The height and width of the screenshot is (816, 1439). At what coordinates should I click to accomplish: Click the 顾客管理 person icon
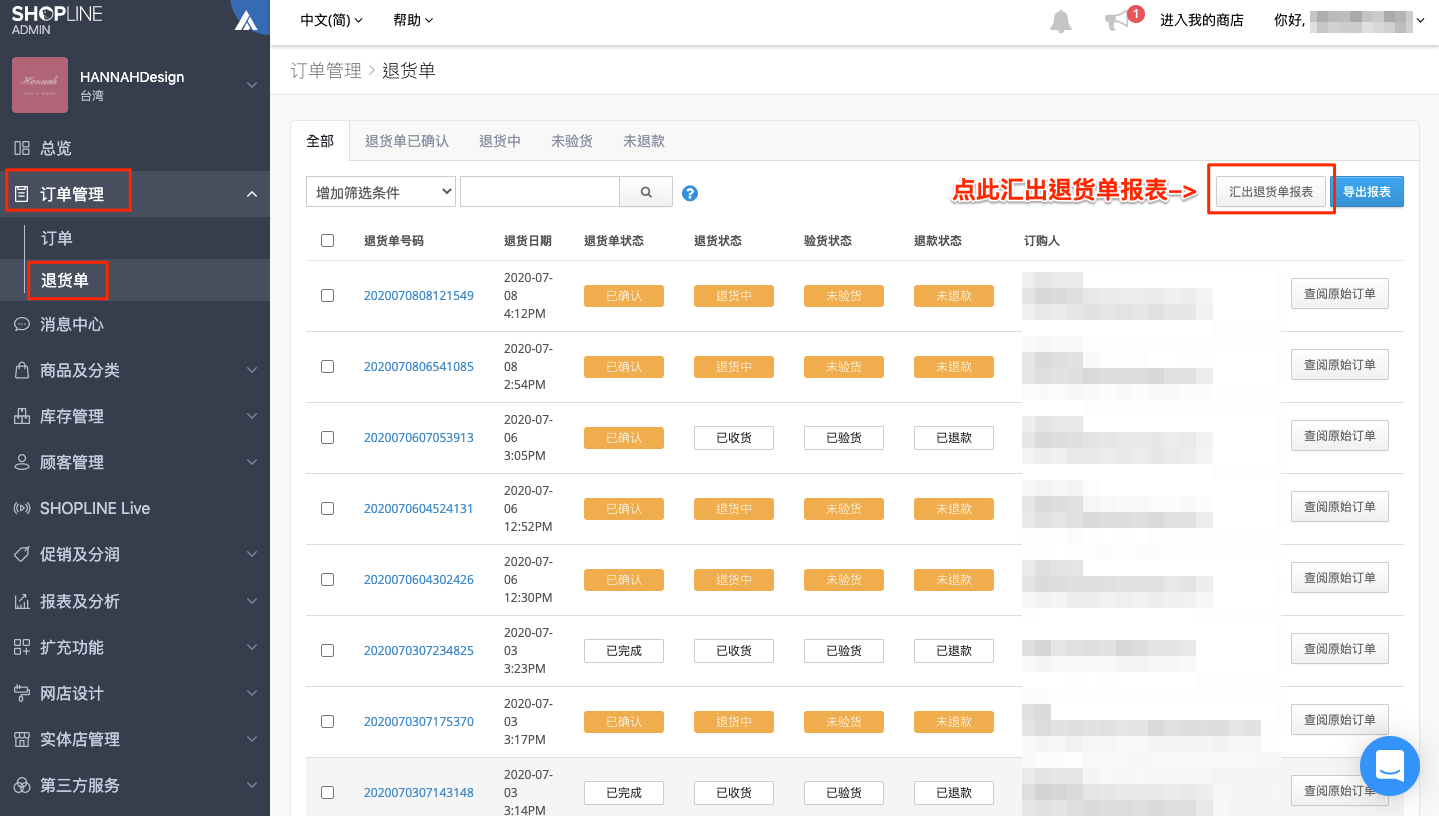click(21, 462)
